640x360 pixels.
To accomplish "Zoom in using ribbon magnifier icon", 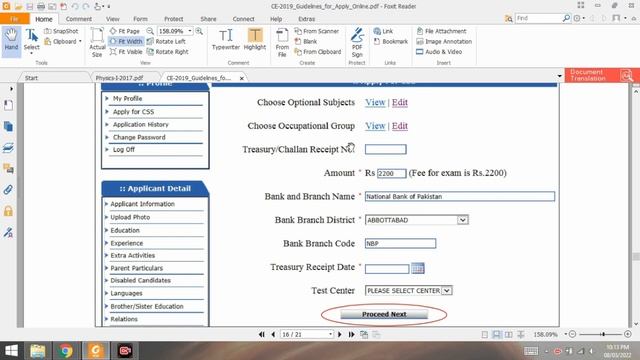I will point(199,31).
